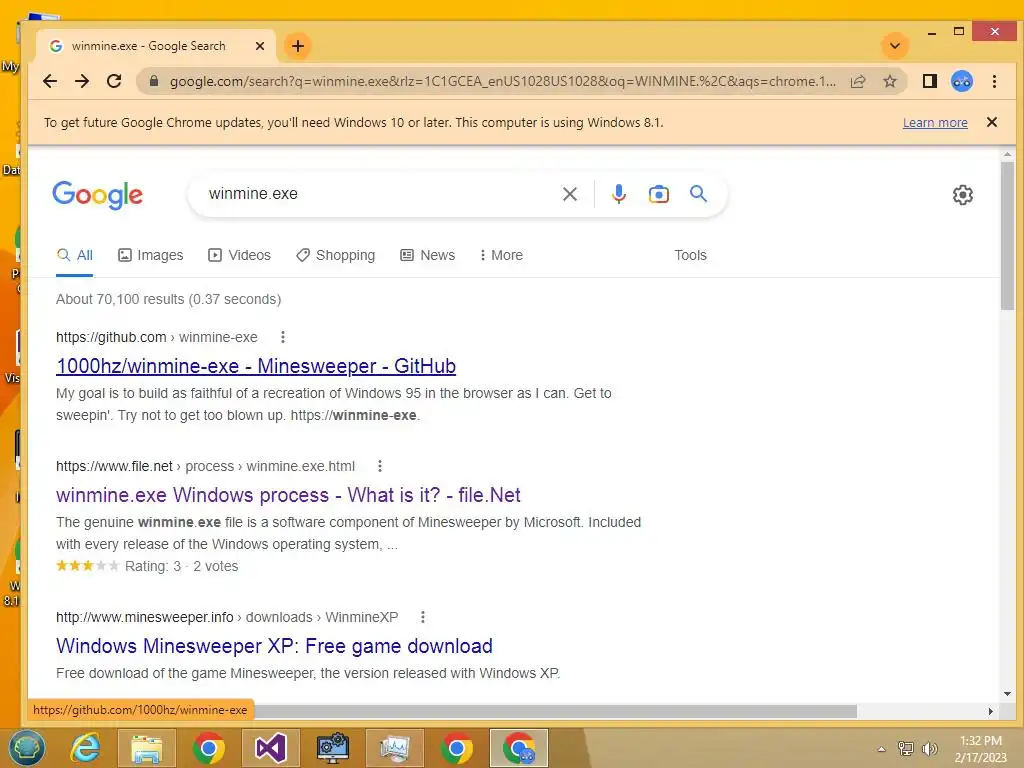The image size is (1024, 768).
Task: Switch to the News tab
Action: click(427, 255)
